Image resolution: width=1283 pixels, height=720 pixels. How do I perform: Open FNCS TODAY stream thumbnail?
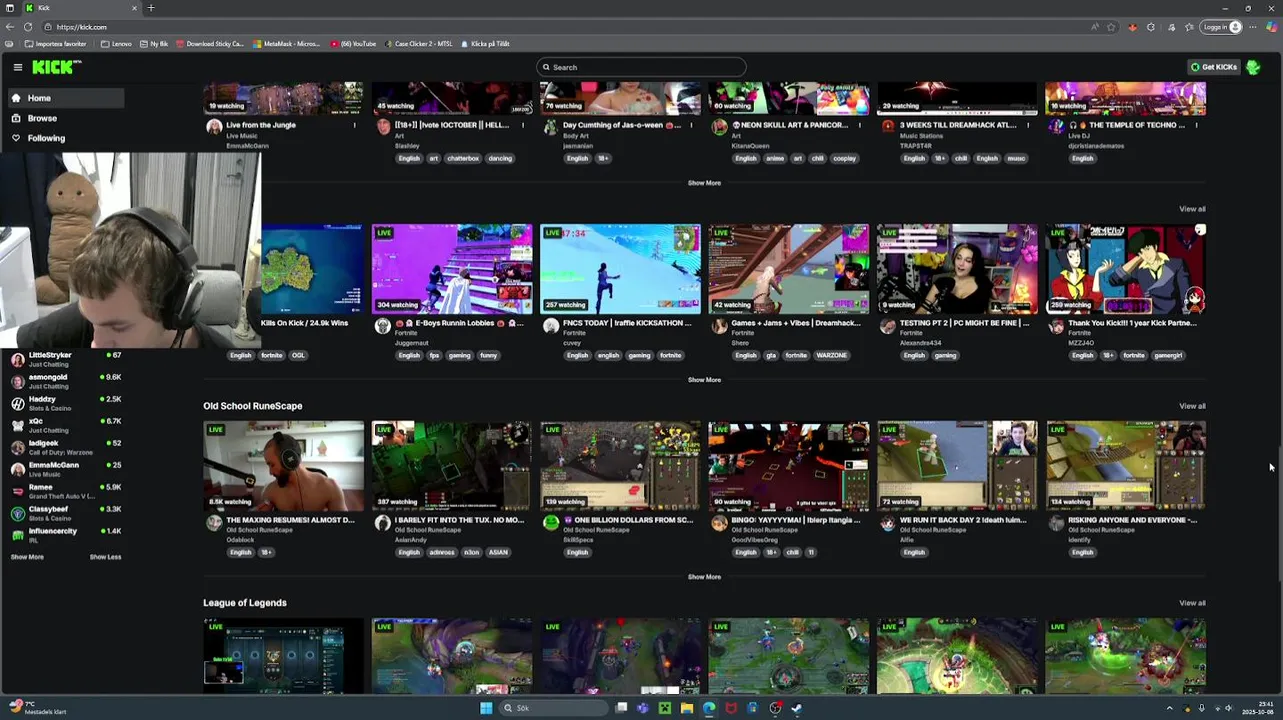point(620,269)
